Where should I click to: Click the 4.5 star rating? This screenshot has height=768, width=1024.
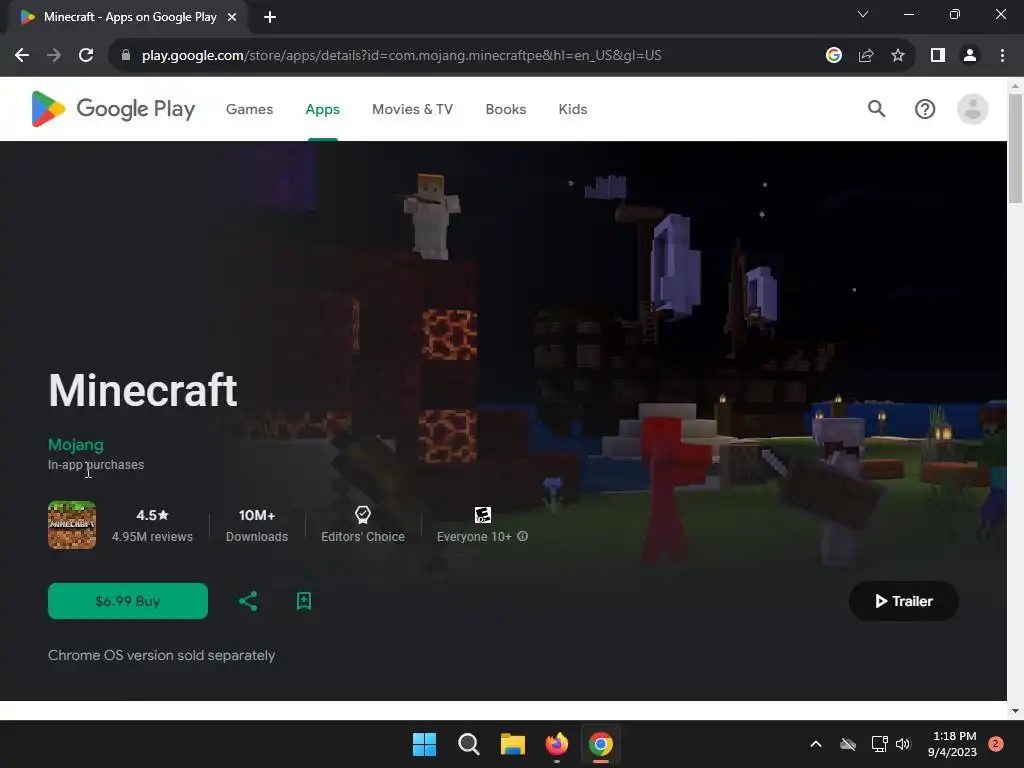coord(152,515)
